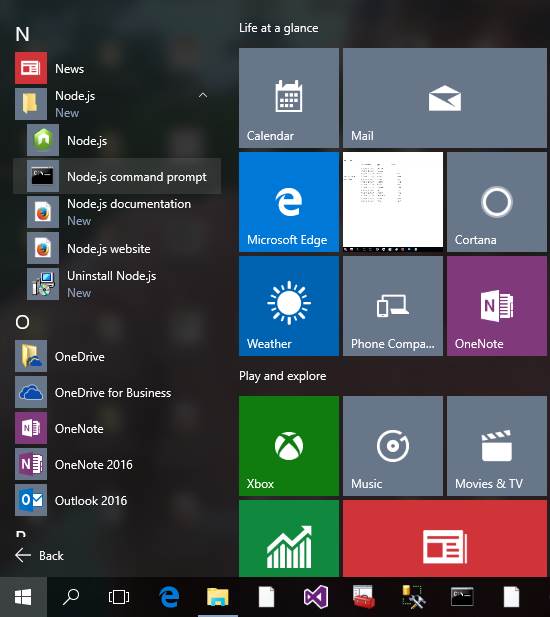Launch OneNote 2016
This screenshot has height=617, width=550.
tap(118, 464)
